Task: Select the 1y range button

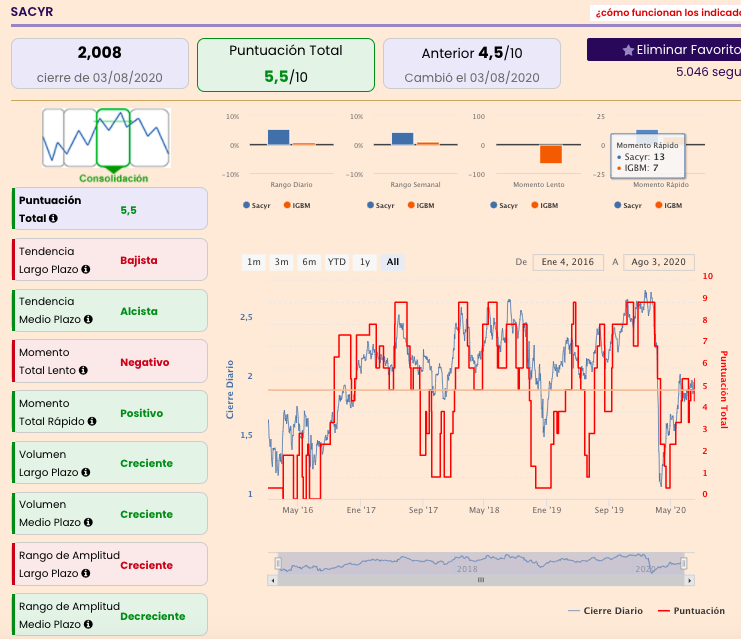Action: click(x=365, y=262)
